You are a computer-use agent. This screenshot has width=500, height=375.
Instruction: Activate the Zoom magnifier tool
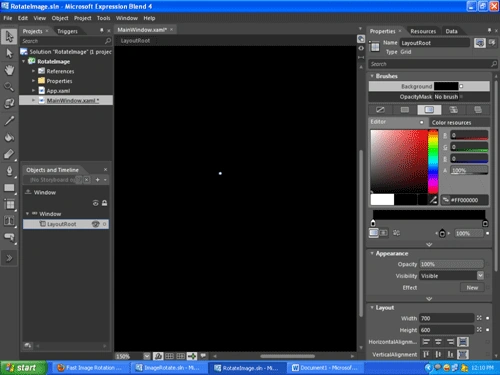pyautogui.click(x=9, y=87)
